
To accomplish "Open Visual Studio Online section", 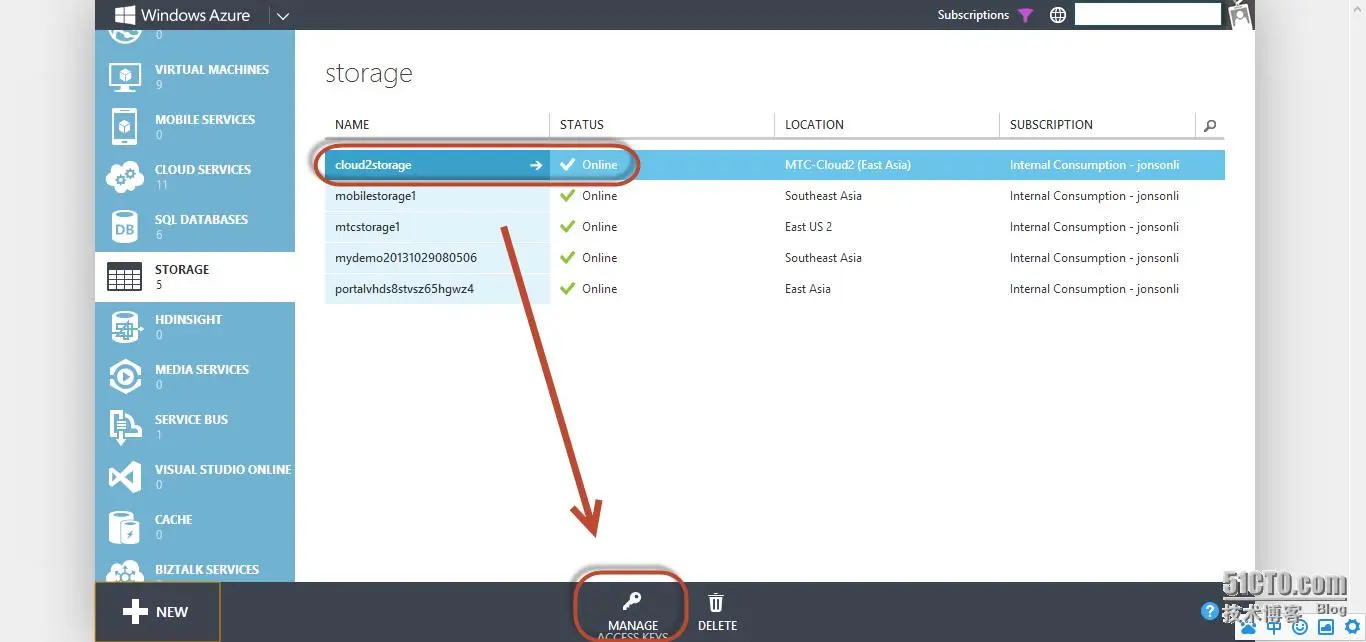I will [195, 476].
